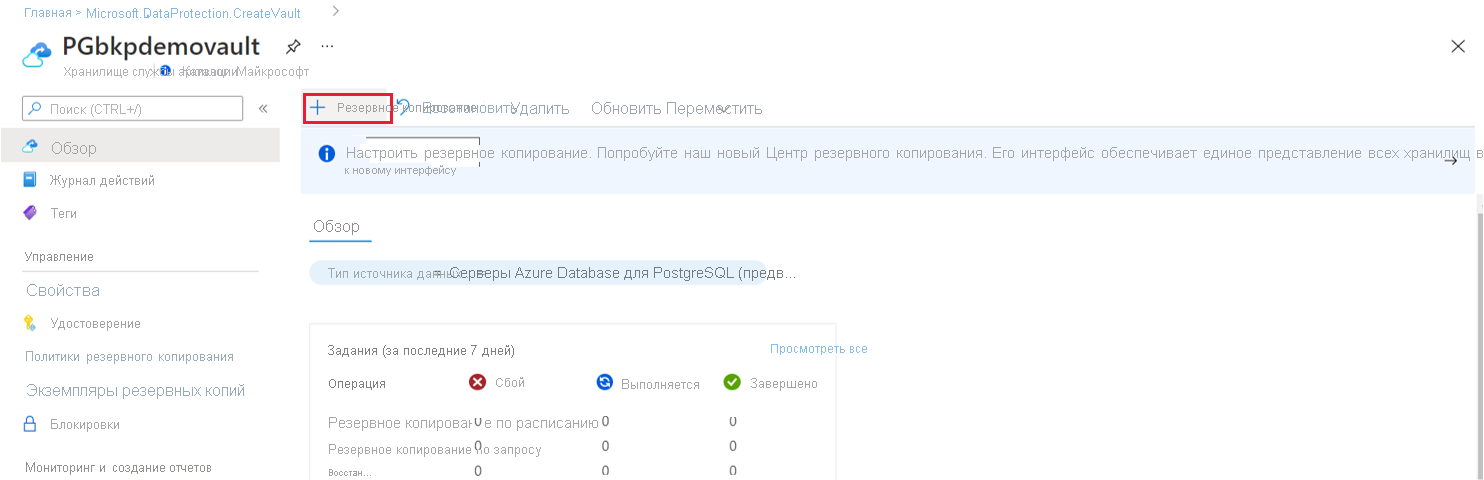The image size is (1484, 480).
Task: Click the purple Теги tag icon
Action: pos(30,213)
